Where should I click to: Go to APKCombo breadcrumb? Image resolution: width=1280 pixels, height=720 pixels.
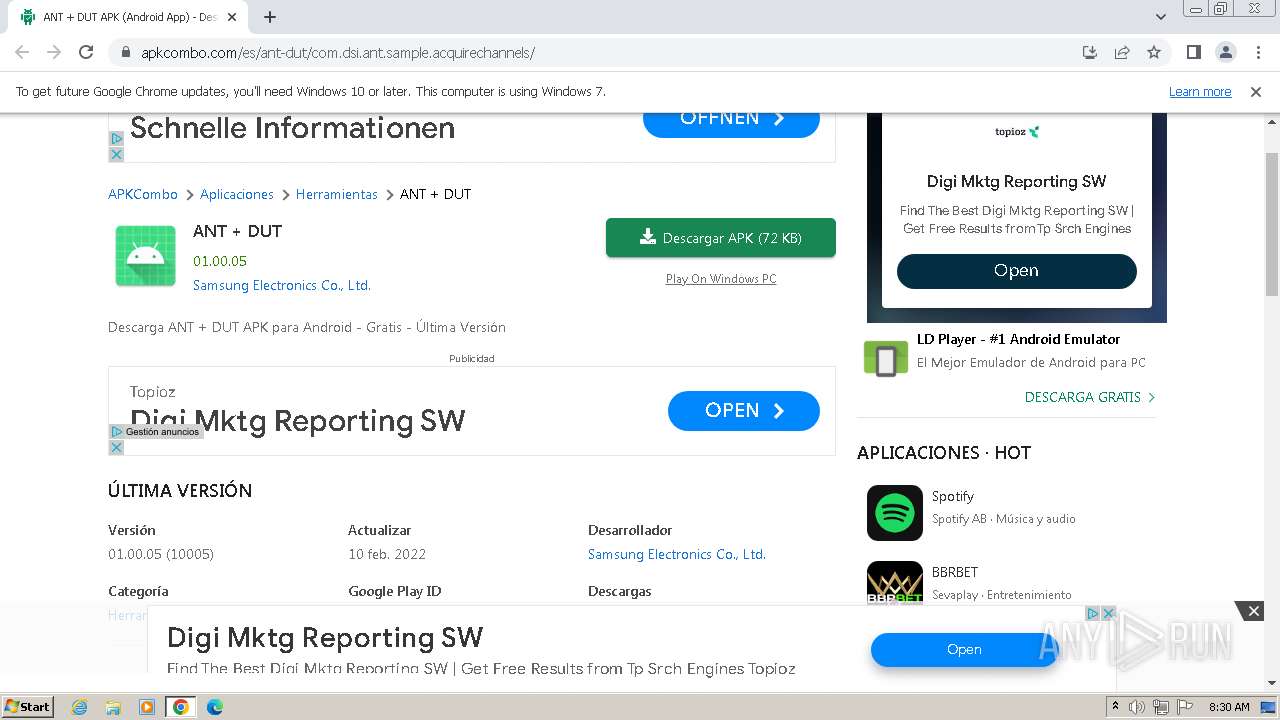pos(143,194)
